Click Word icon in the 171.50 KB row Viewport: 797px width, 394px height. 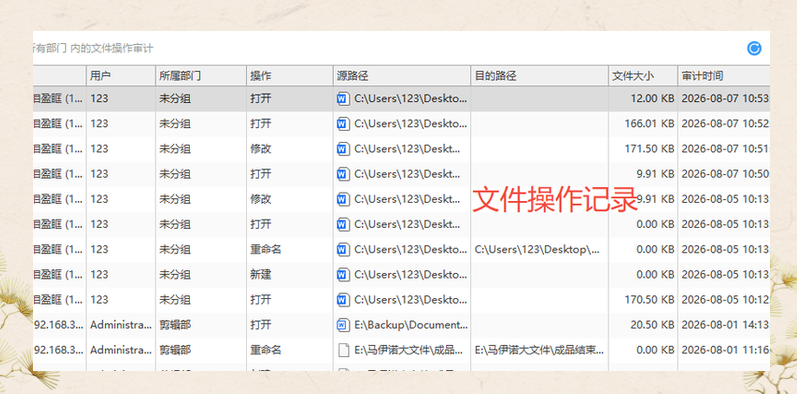coord(343,149)
